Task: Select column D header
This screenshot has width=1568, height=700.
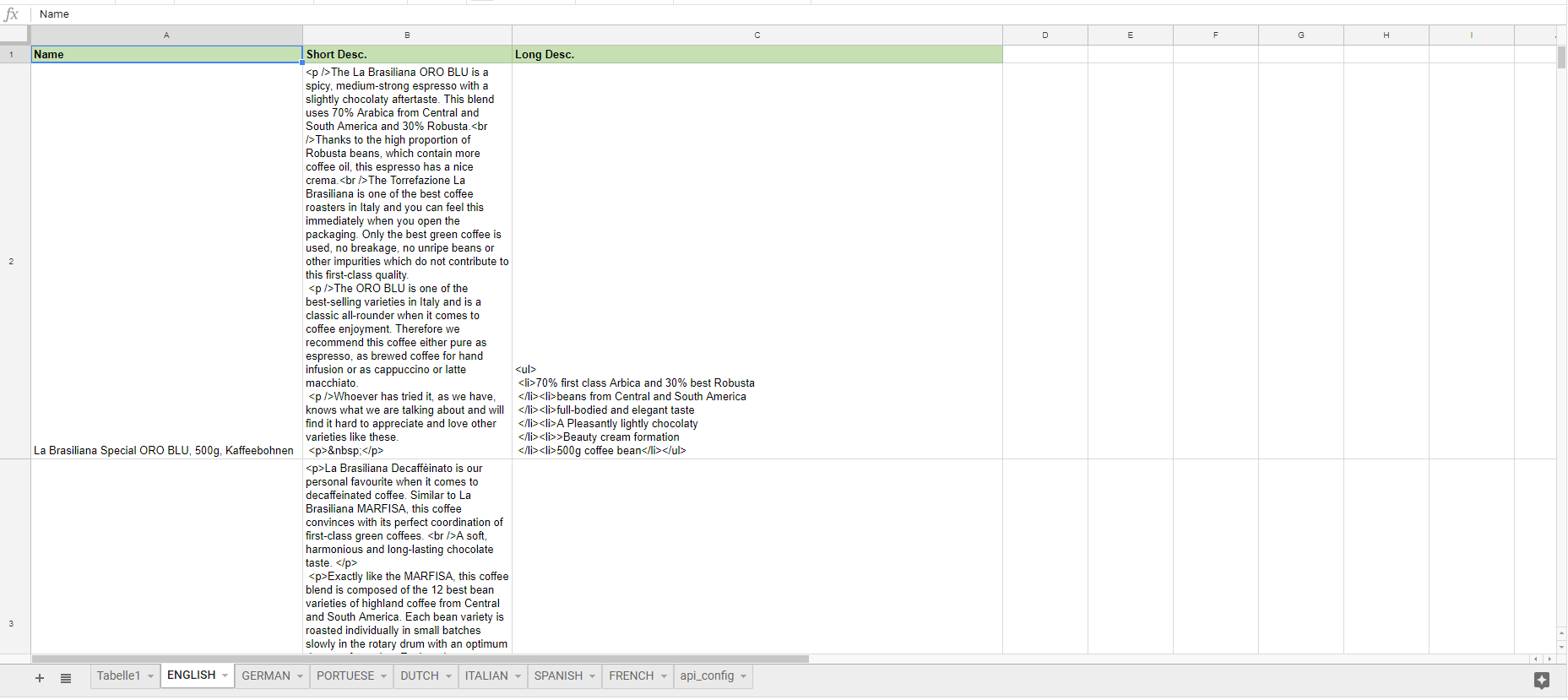Action: (x=1045, y=35)
